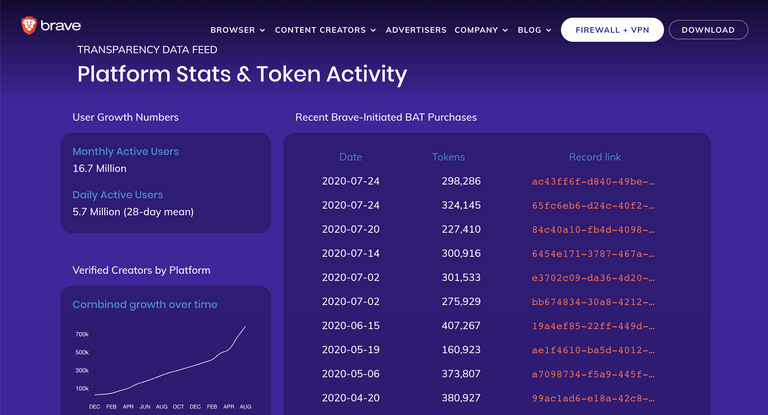
Task: Expand the Browser dropdown chevron
Action: click(x=262, y=30)
